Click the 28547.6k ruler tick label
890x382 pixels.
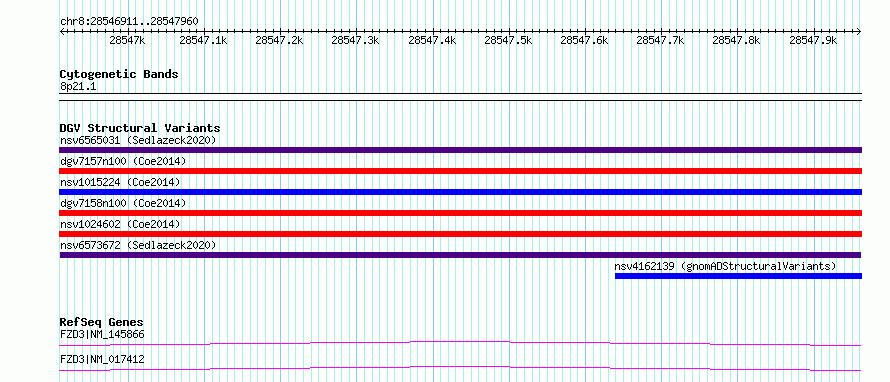[585, 40]
